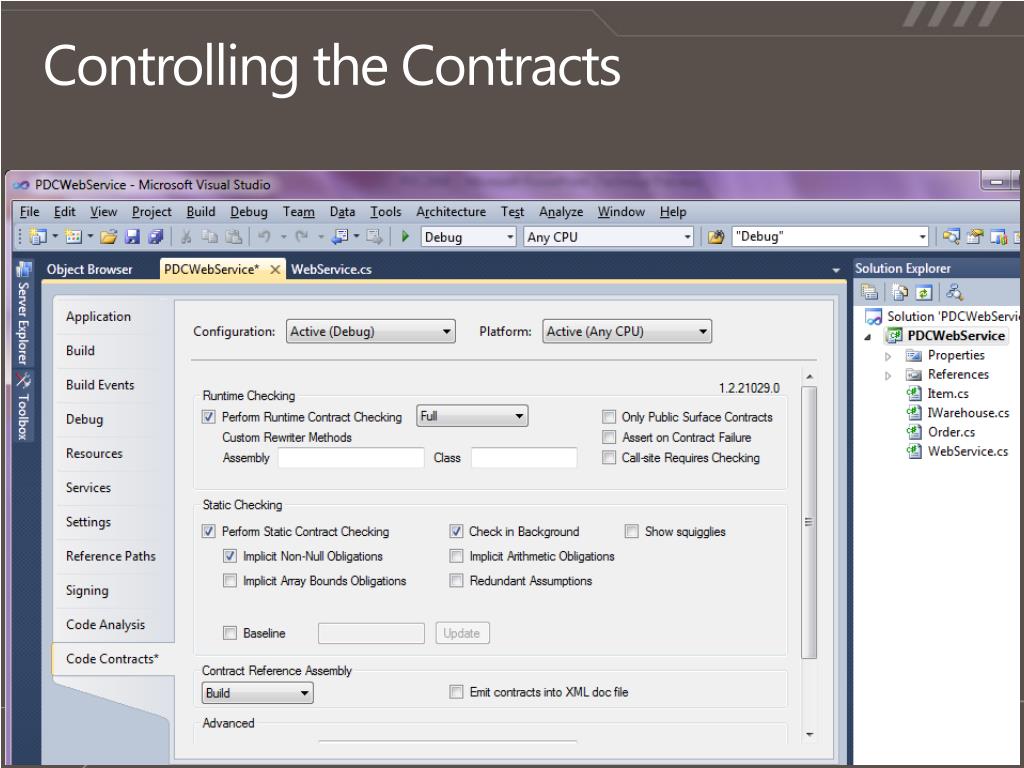Open the Any CPU platform toolbar dropdown
Viewport: 1024px width, 768px height.
pos(608,236)
